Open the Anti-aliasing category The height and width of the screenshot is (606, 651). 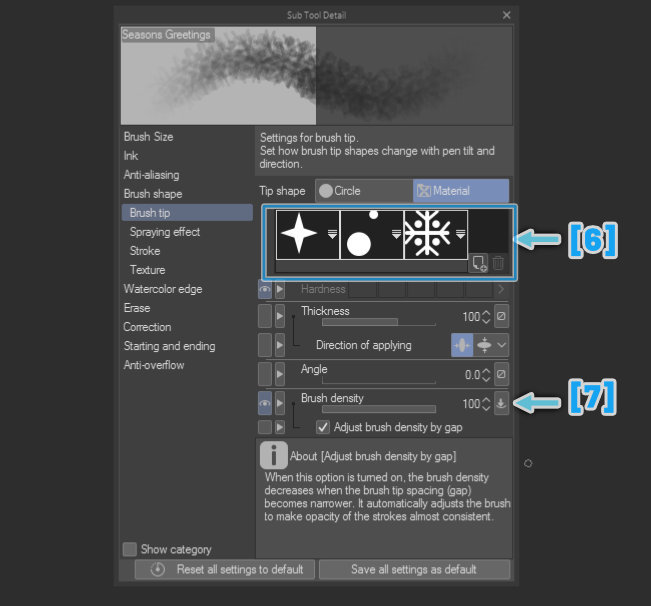tap(152, 175)
